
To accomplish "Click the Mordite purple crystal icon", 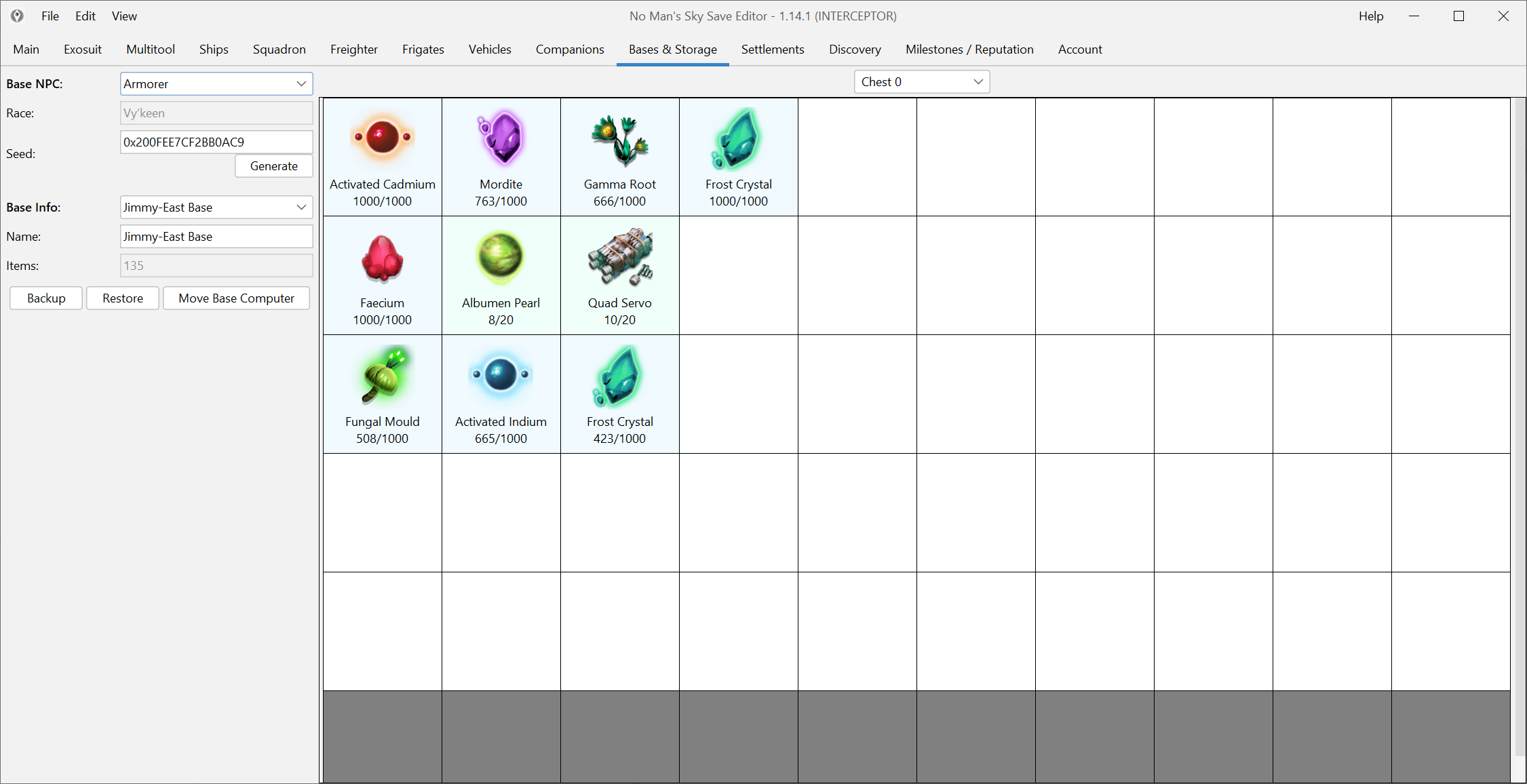I will 501,138.
